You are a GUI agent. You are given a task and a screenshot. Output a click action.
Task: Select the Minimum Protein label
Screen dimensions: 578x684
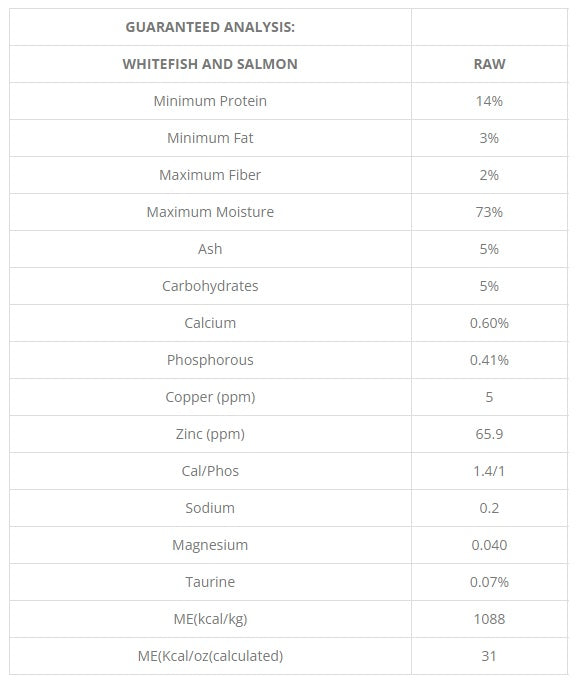click(210, 101)
